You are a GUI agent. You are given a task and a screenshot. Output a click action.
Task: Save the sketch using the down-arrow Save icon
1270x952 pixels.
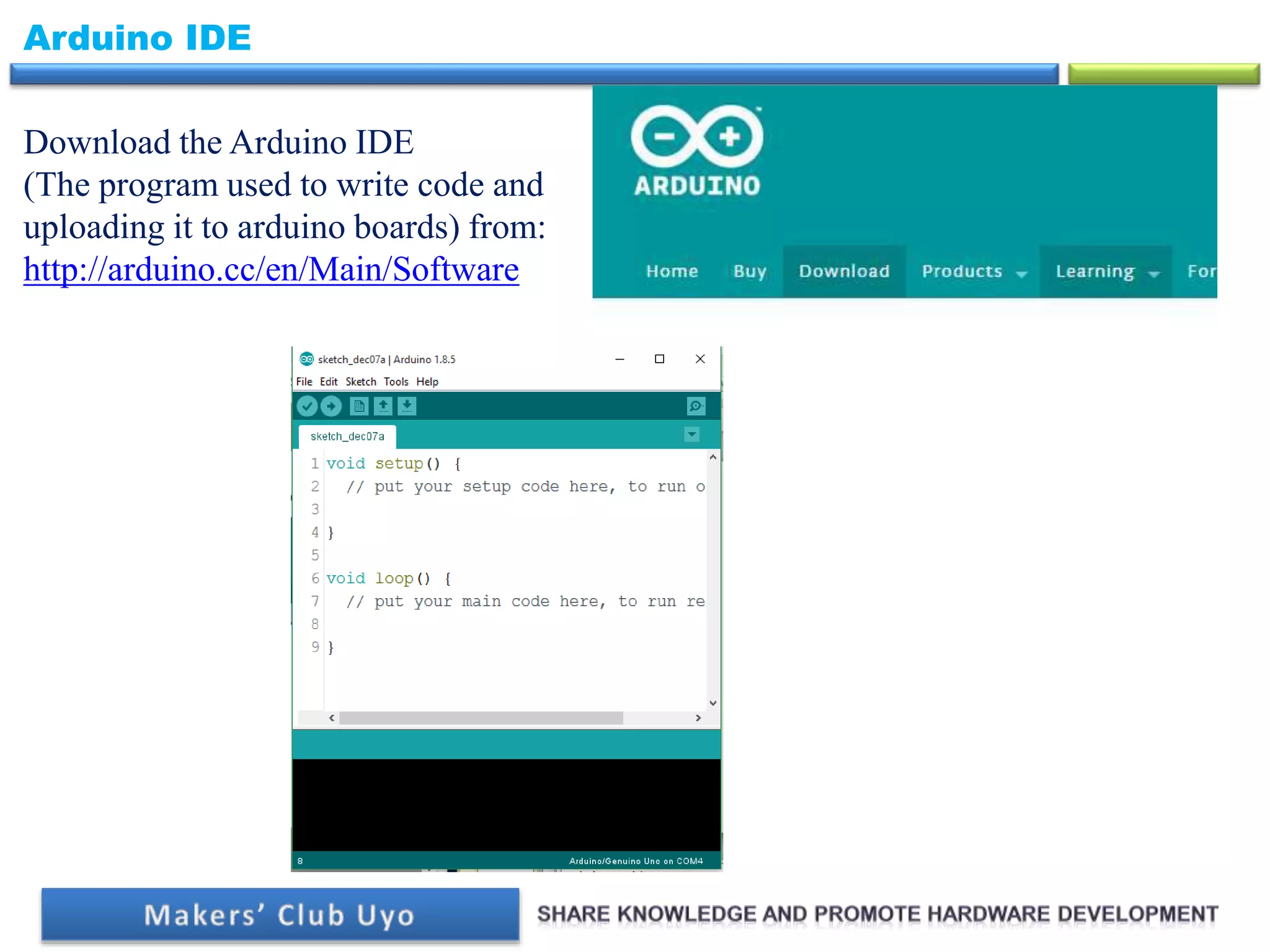(407, 407)
